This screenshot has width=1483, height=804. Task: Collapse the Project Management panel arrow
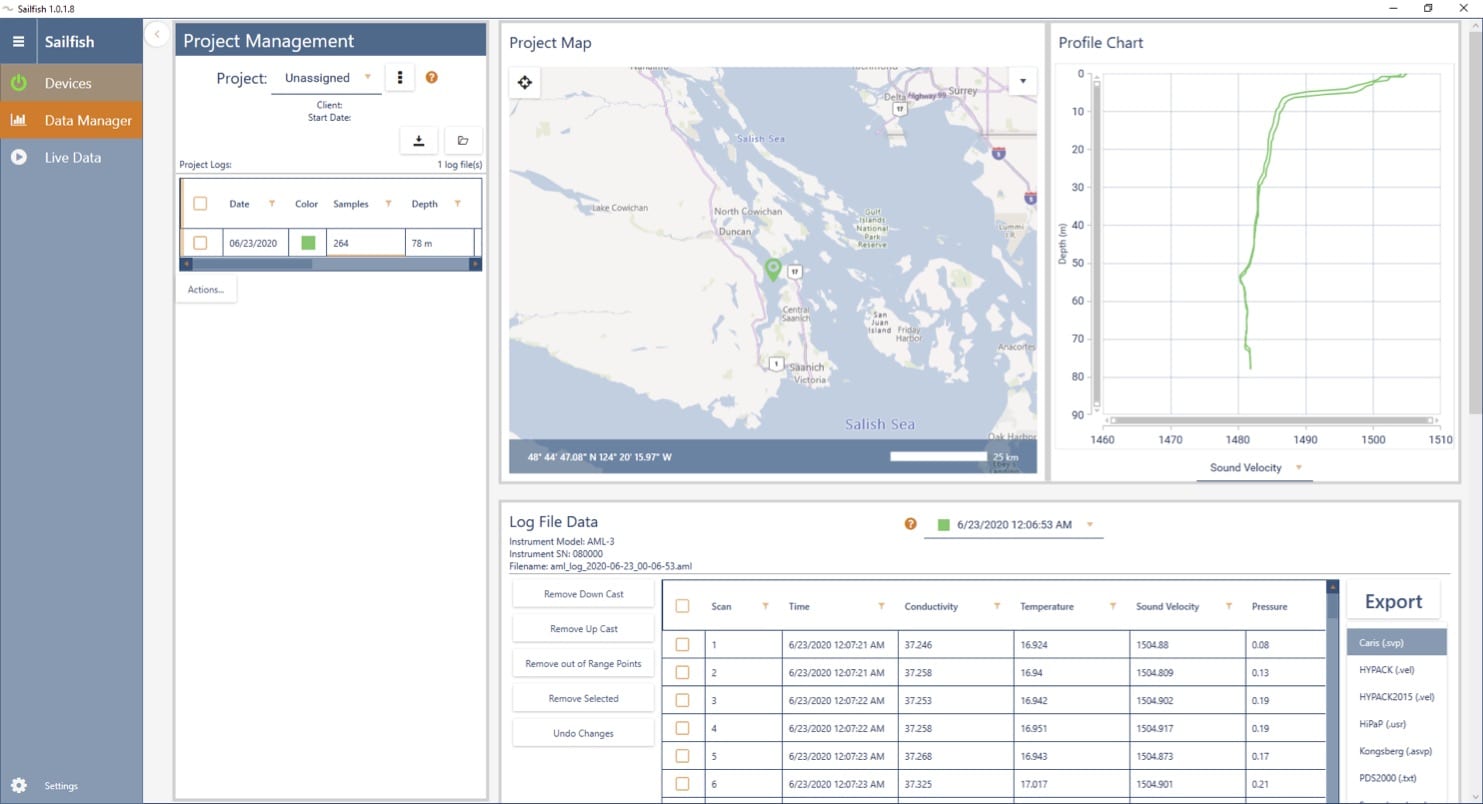(157, 34)
